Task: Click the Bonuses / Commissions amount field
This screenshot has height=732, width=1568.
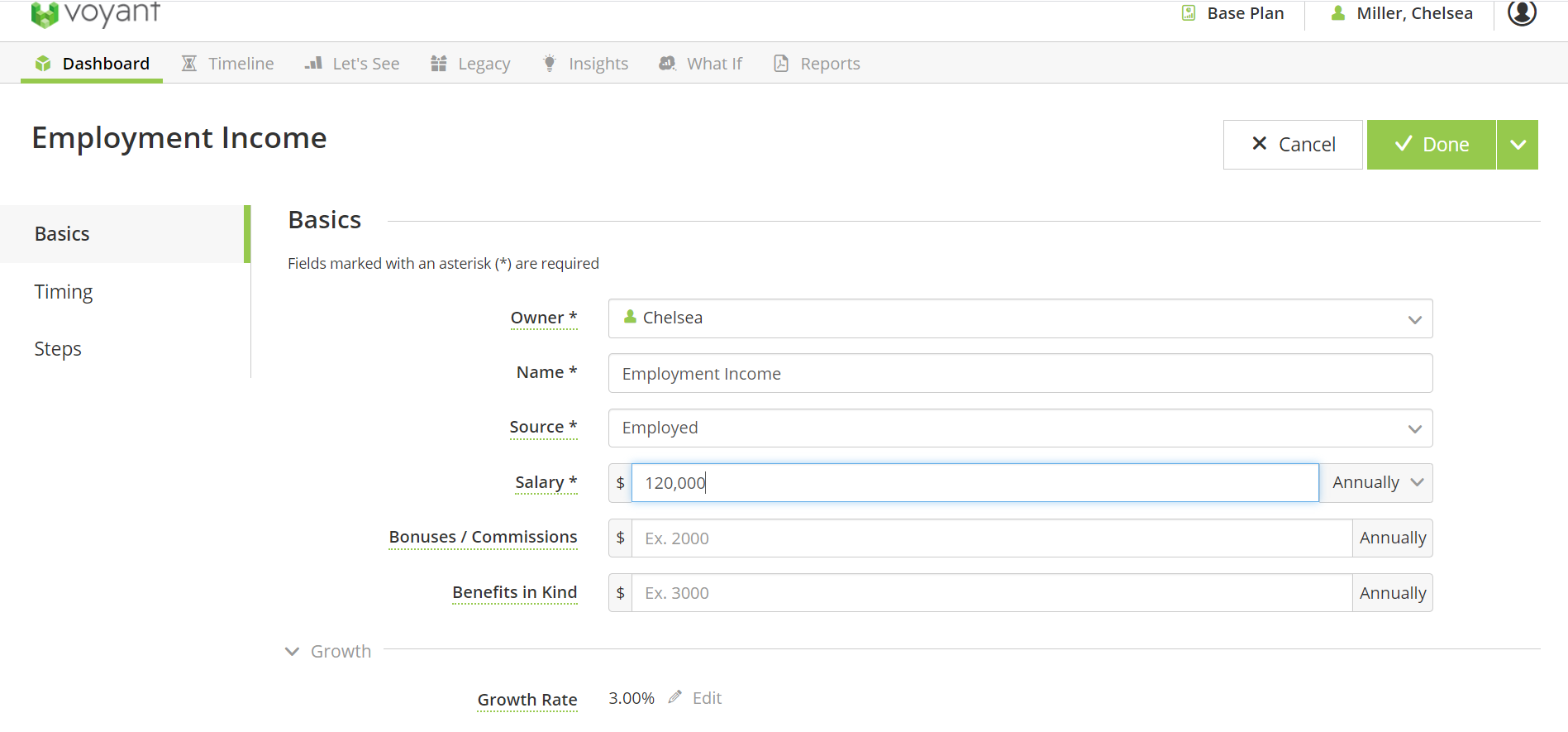Action: [x=992, y=538]
